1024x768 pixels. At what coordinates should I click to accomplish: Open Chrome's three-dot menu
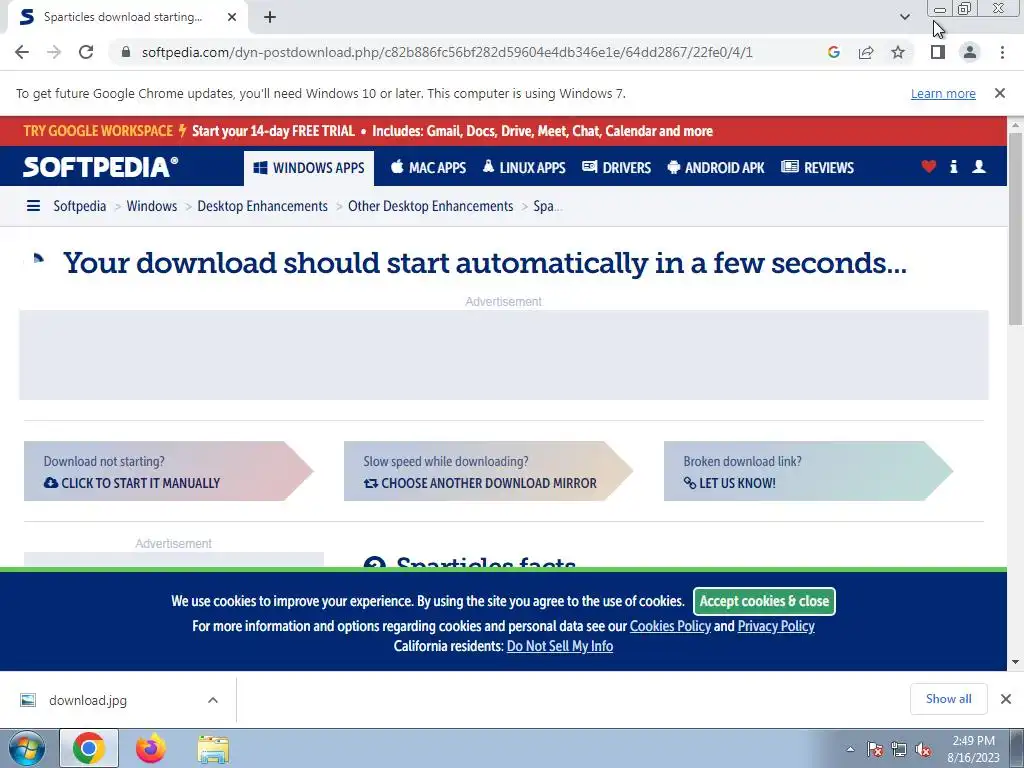[x=1002, y=52]
